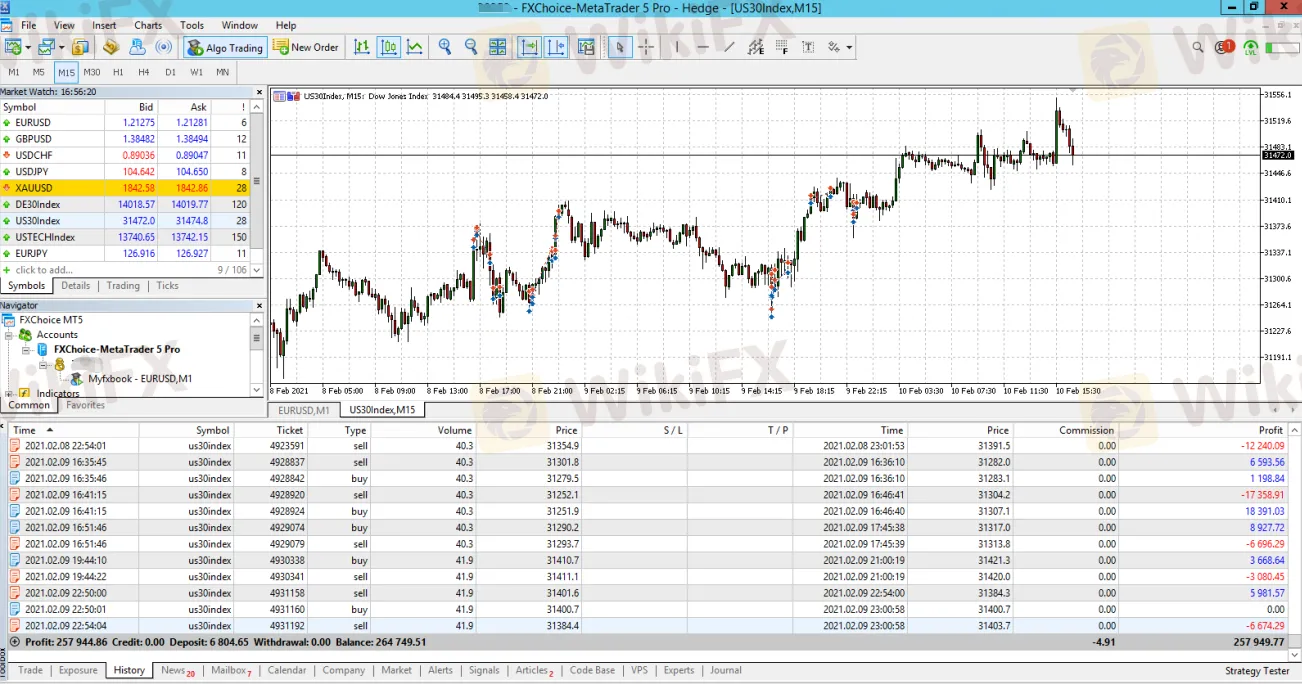This screenshot has height=684, width=1302.
Task: Close the Navigator panel
Action: point(257,306)
